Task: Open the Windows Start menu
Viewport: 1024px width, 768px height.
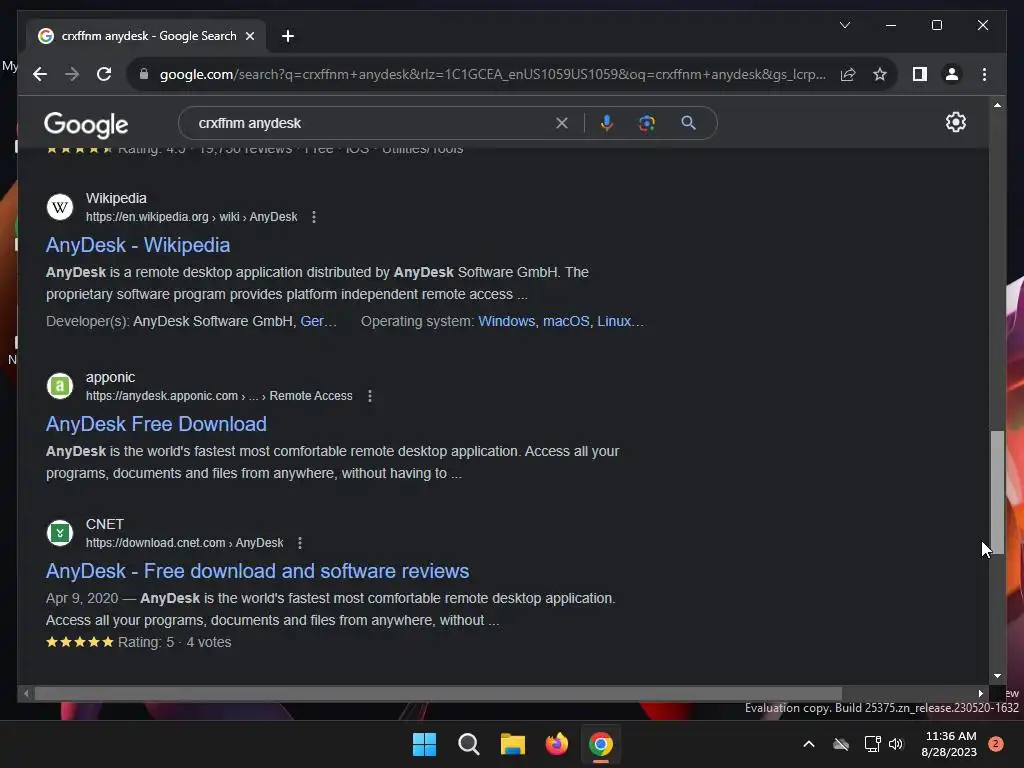Action: coord(424,744)
